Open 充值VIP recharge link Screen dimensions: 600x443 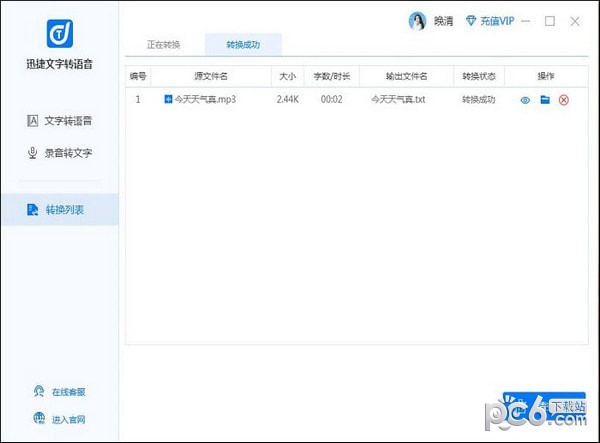pyautogui.click(x=497, y=21)
